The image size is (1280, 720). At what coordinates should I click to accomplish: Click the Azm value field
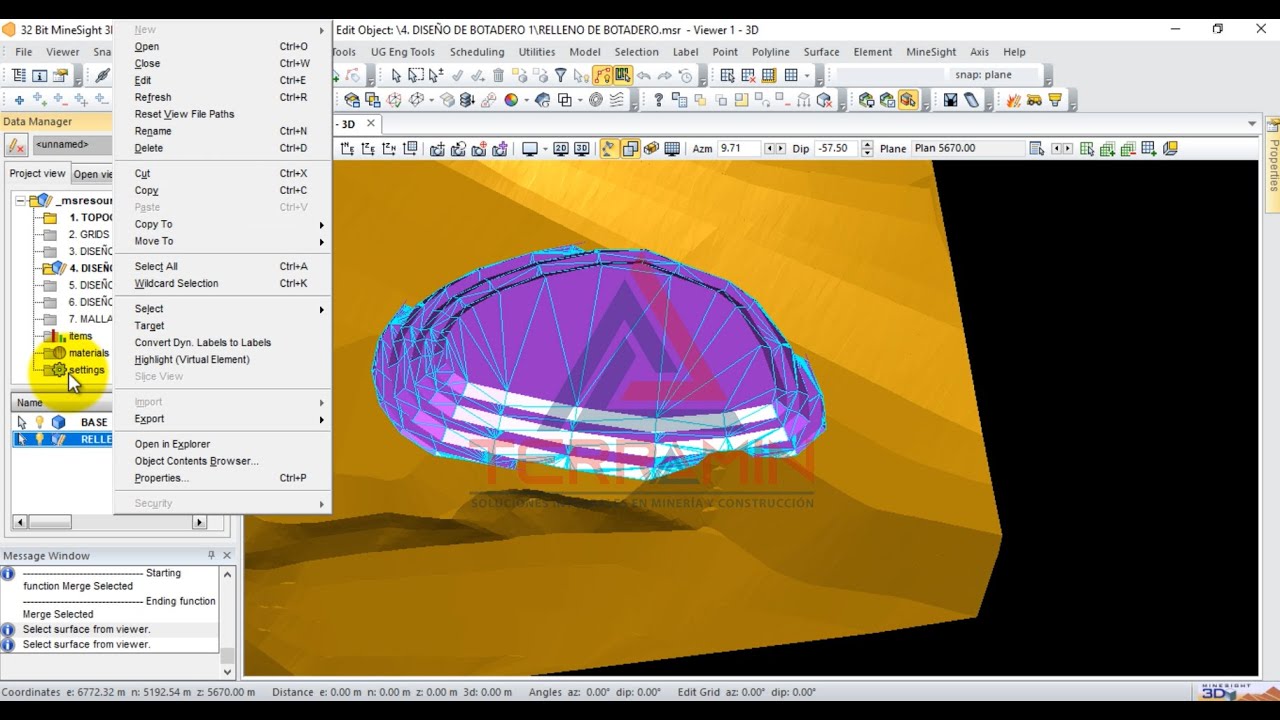(x=738, y=148)
